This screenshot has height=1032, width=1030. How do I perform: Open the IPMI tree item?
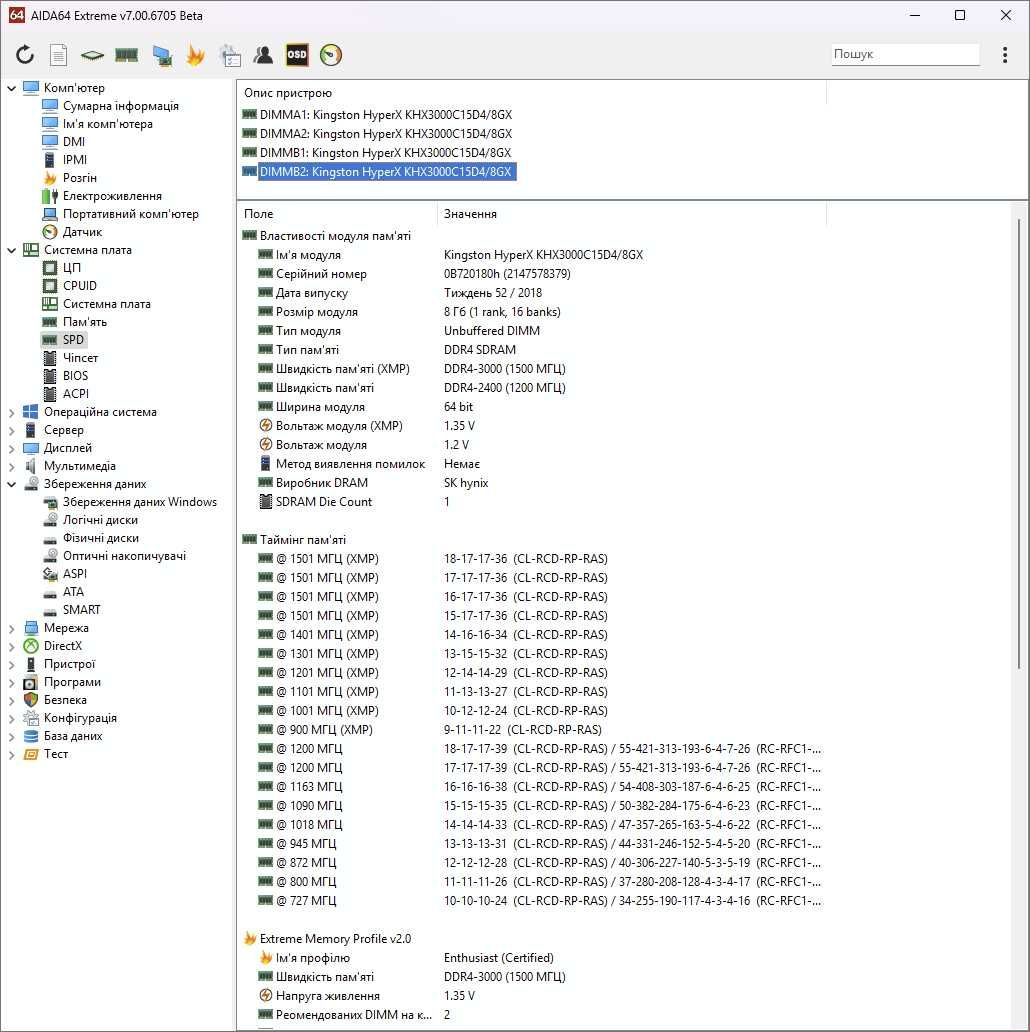point(74,159)
